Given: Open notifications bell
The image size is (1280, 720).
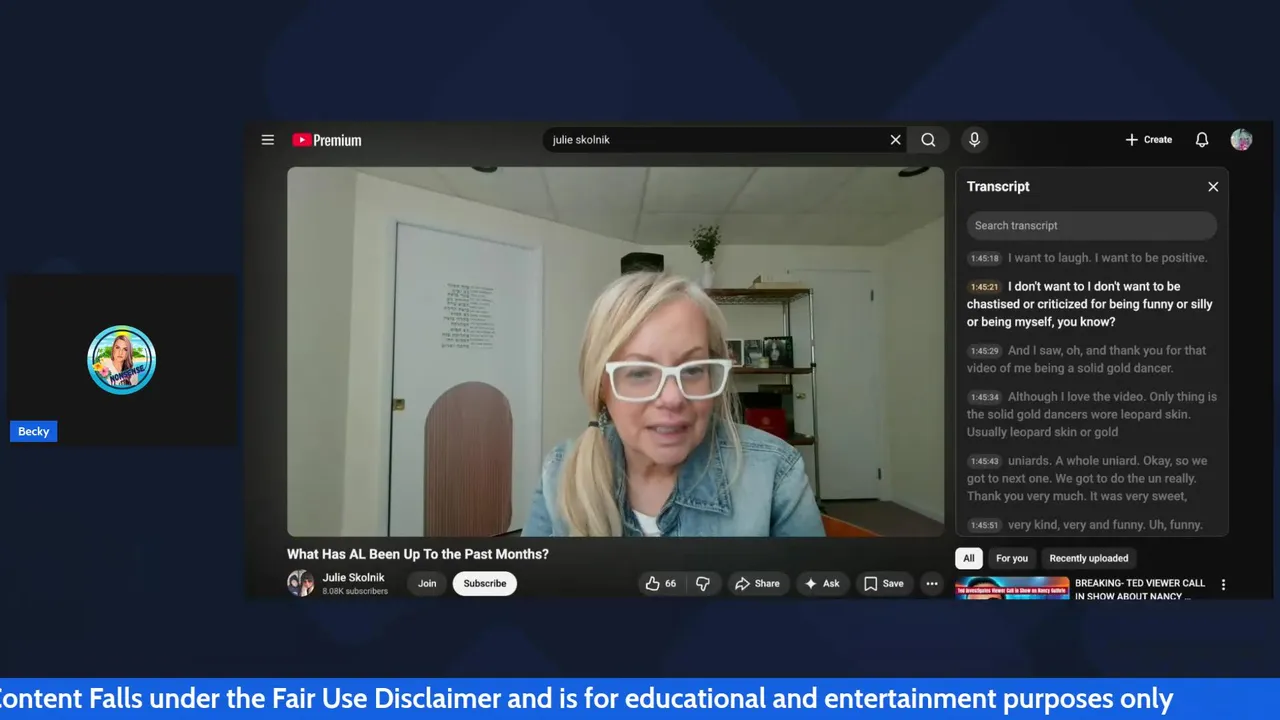Looking at the screenshot, I should coord(1202,140).
